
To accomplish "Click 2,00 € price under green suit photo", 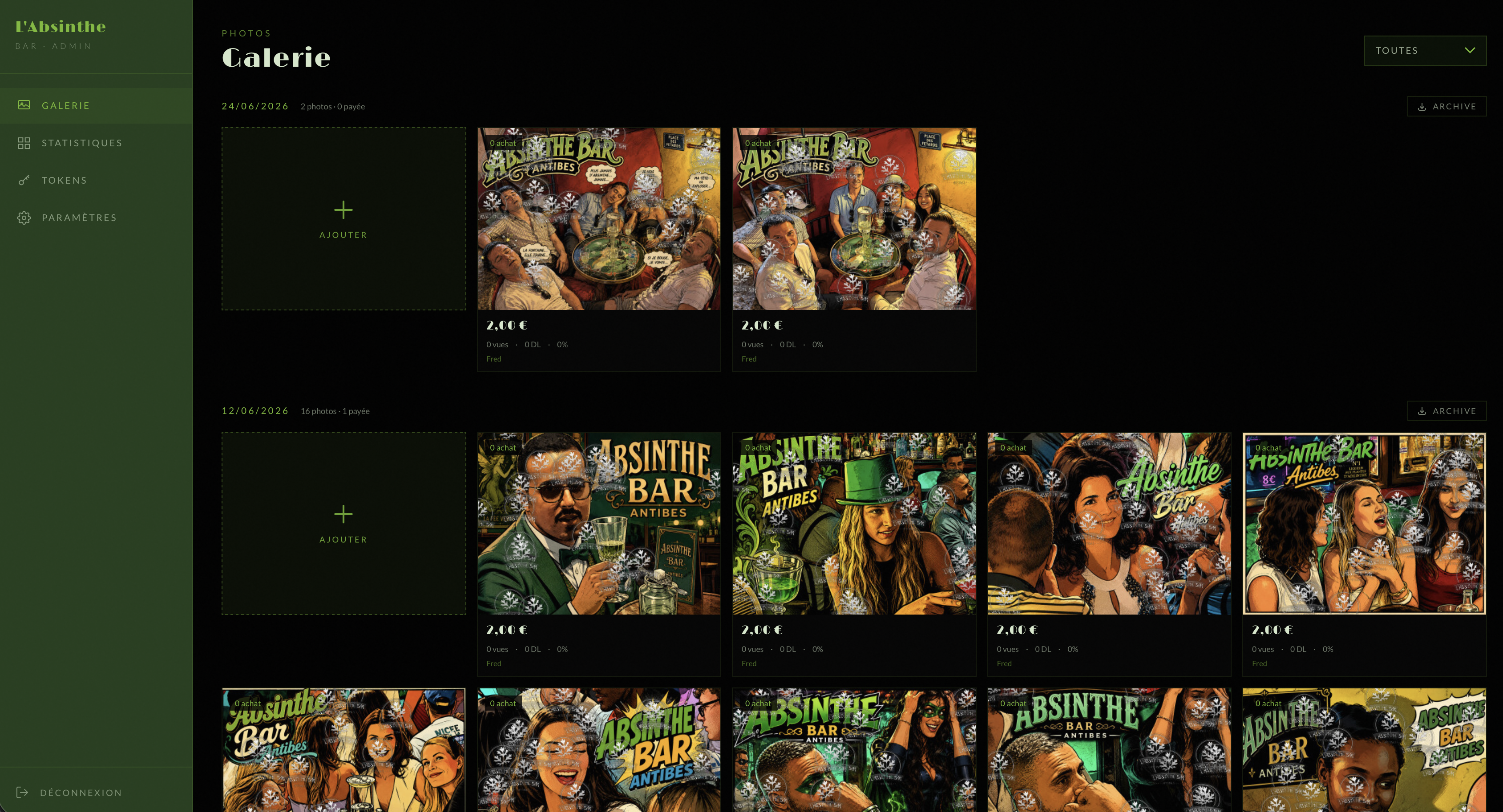I will (x=506, y=630).
